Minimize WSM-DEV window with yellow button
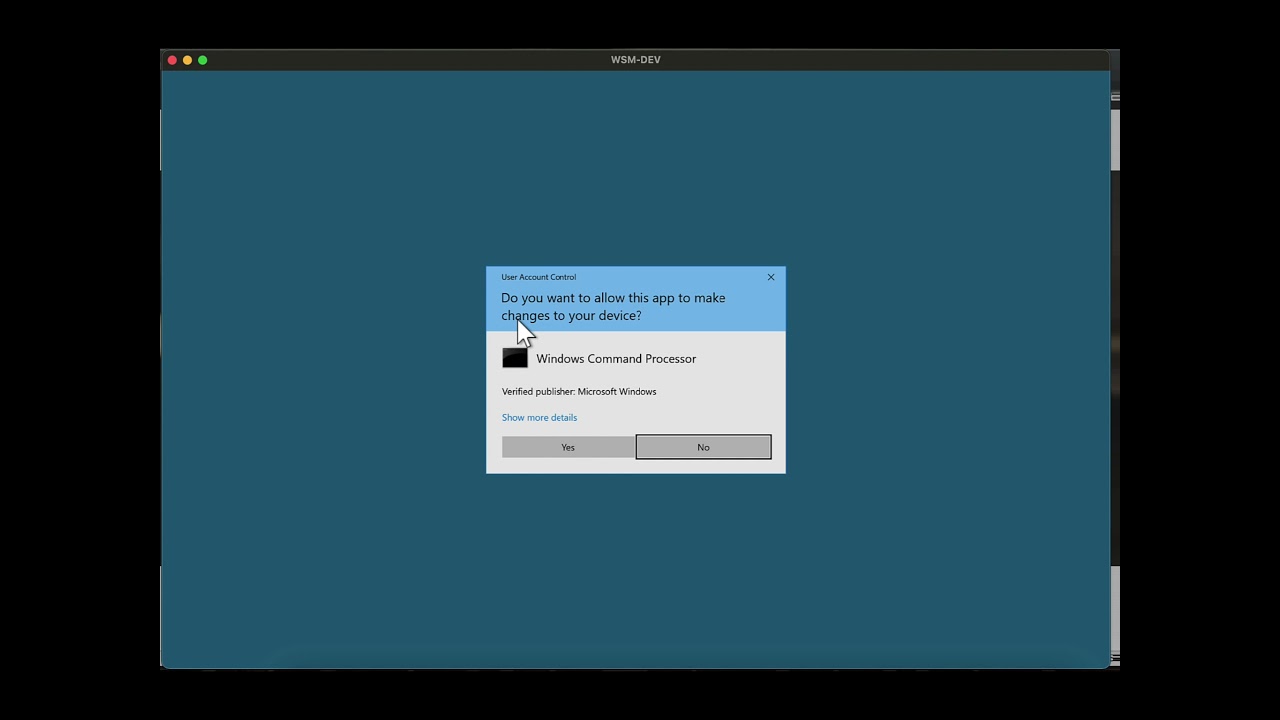Viewport: 1280px width, 720px height. pos(187,60)
